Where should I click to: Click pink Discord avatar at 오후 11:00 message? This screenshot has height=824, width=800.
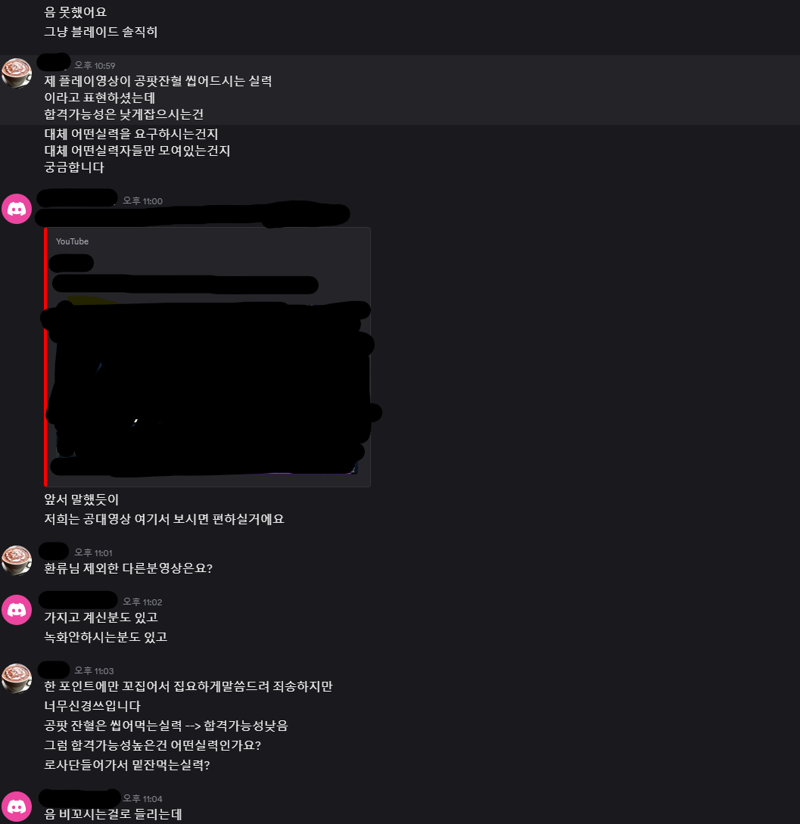[17, 209]
